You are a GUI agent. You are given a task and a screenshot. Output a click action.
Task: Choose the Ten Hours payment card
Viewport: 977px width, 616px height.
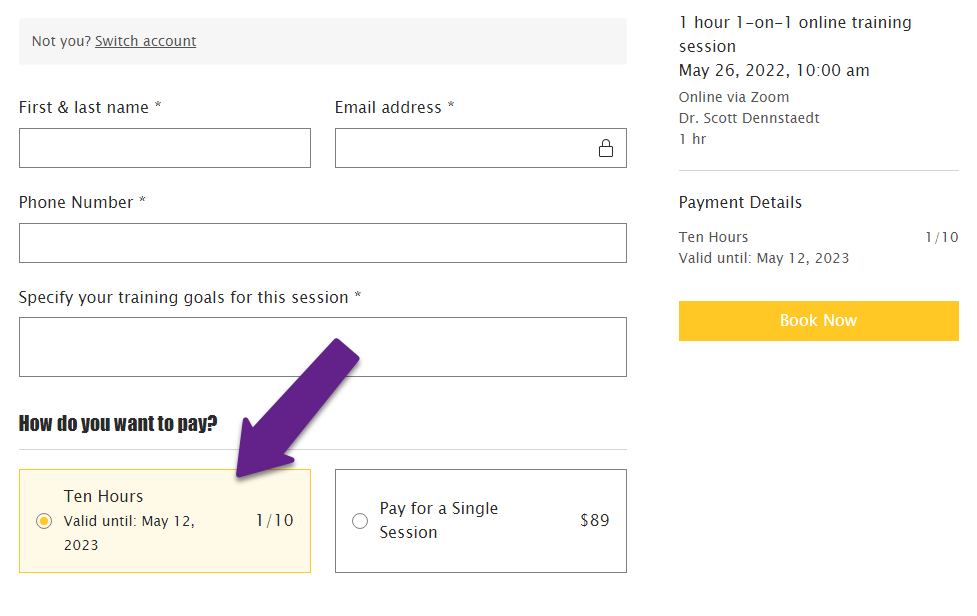tap(164, 521)
